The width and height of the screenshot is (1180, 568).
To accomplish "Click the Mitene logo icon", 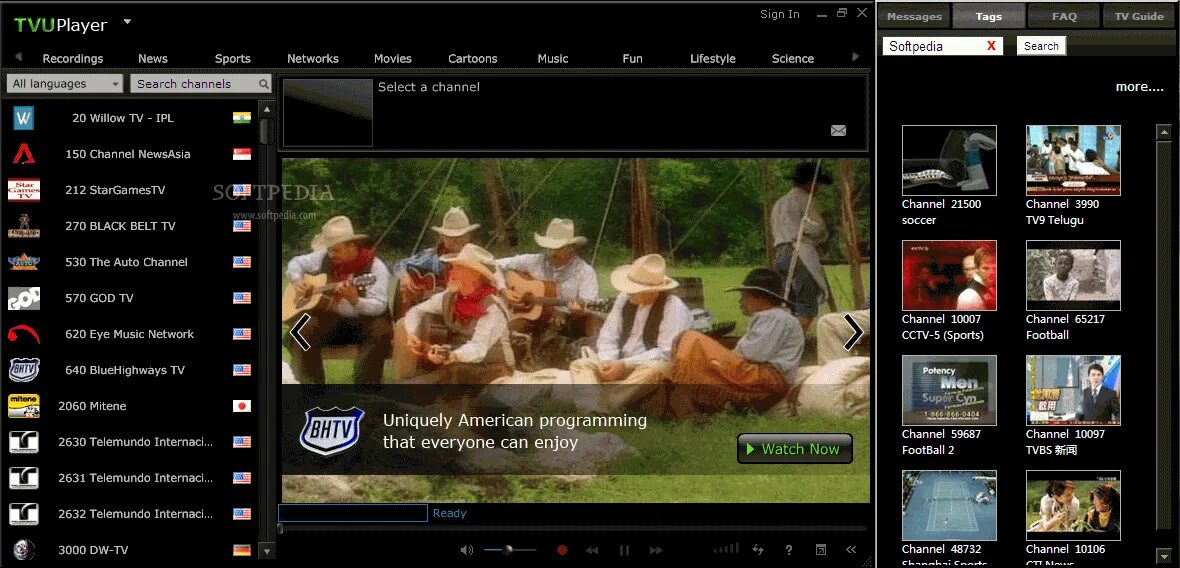I will click(24, 406).
